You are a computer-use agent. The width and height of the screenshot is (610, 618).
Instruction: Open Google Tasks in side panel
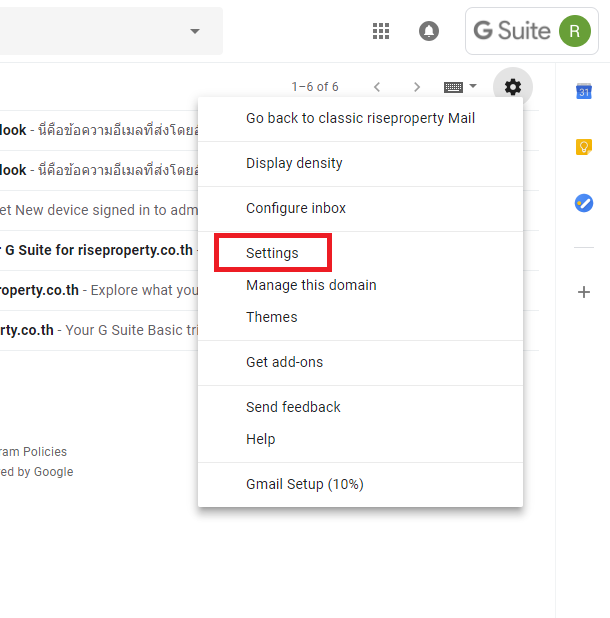[584, 203]
